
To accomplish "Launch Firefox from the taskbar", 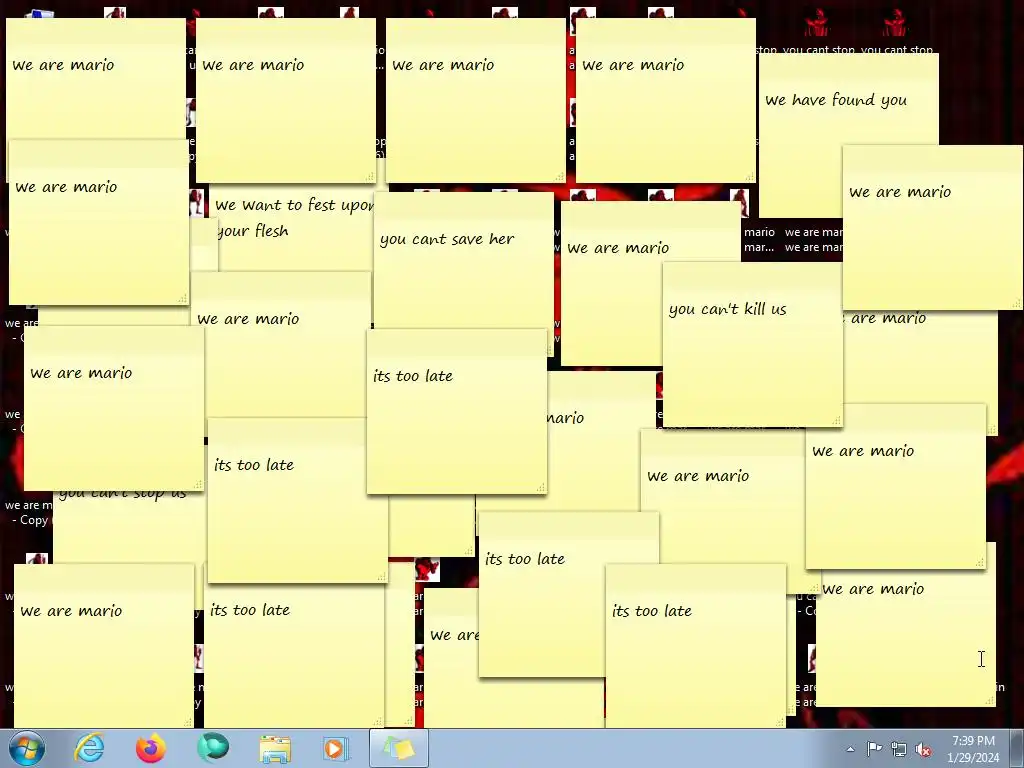I will tap(151, 748).
